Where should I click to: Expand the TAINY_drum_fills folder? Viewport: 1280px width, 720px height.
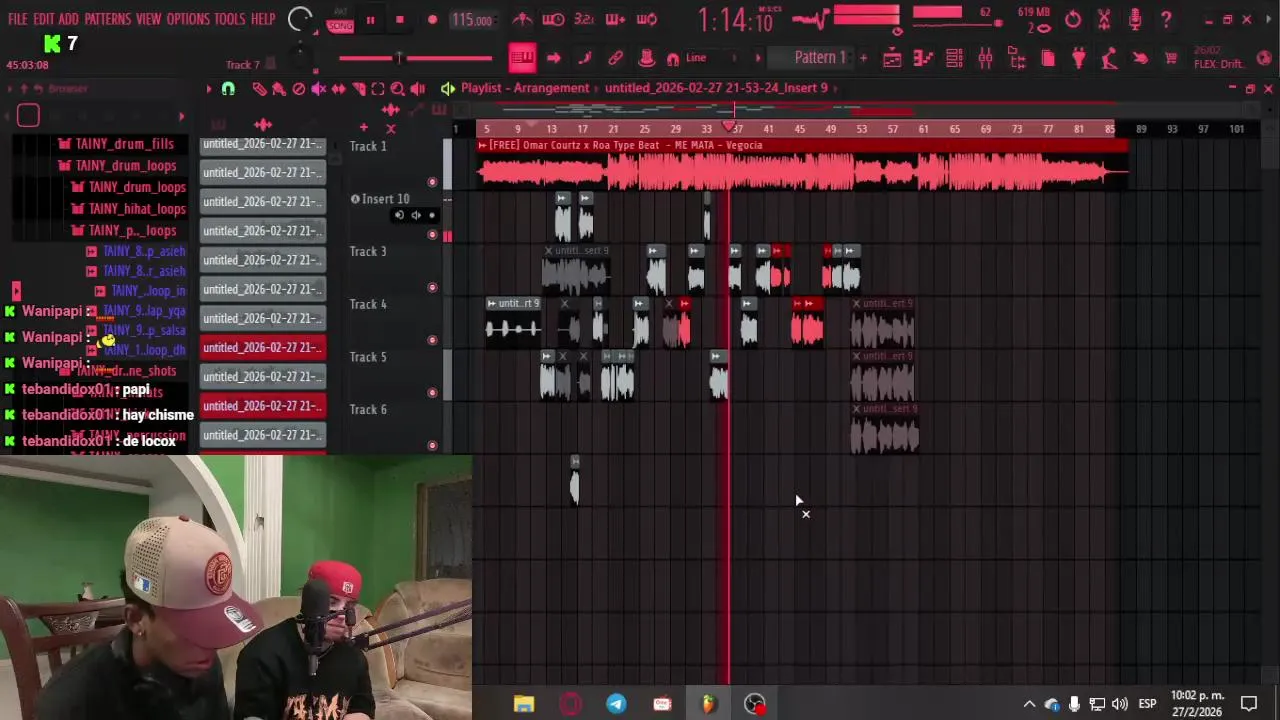[124, 144]
